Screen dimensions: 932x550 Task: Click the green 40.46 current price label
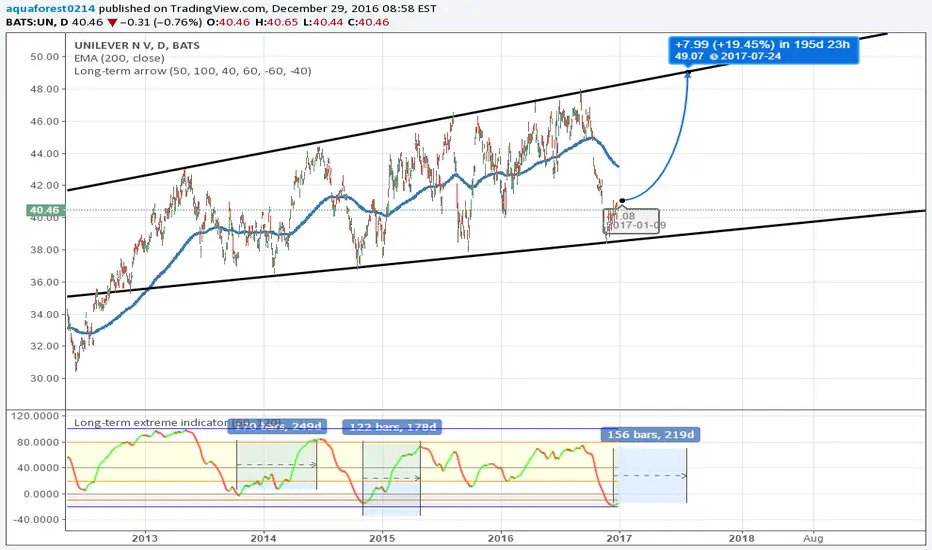(45, 210)
